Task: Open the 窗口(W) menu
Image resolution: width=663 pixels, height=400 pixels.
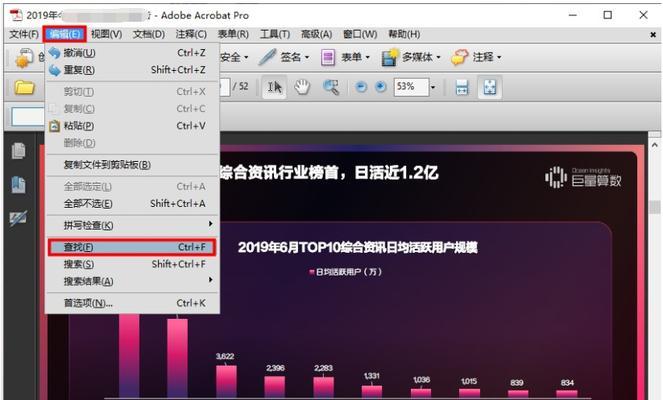Action: [360, 34]
